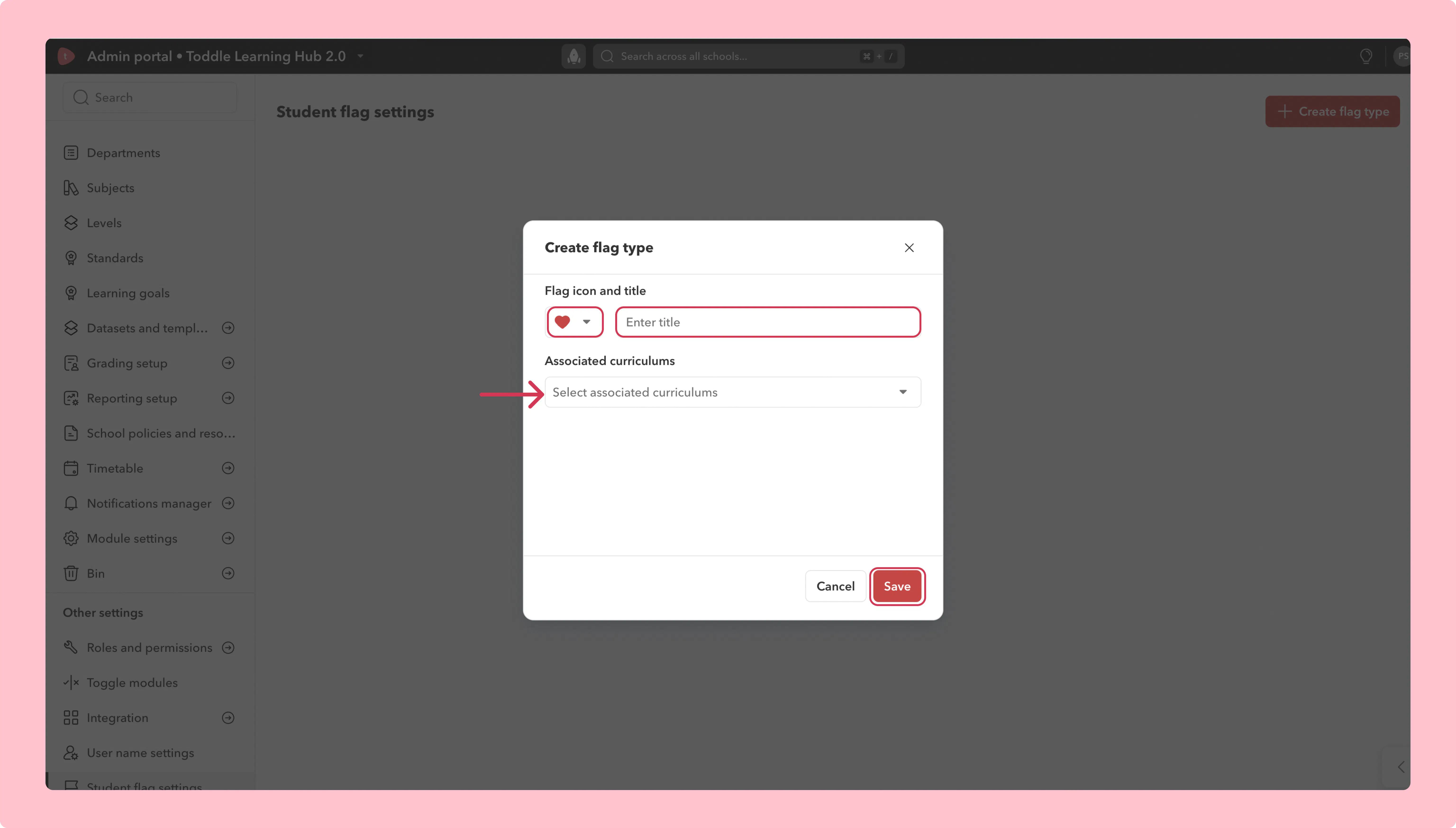Click the sidebar search magnifier icon
1456x828 pixels.
81,98
